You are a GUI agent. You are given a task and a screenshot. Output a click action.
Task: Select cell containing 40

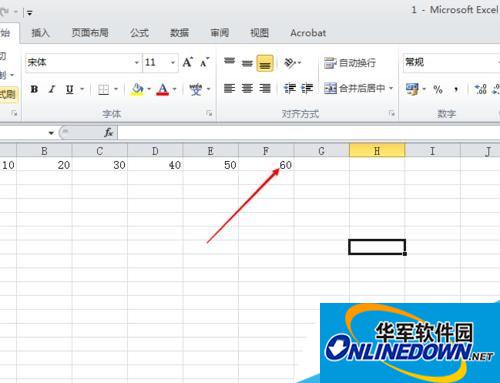pos(155,165)
